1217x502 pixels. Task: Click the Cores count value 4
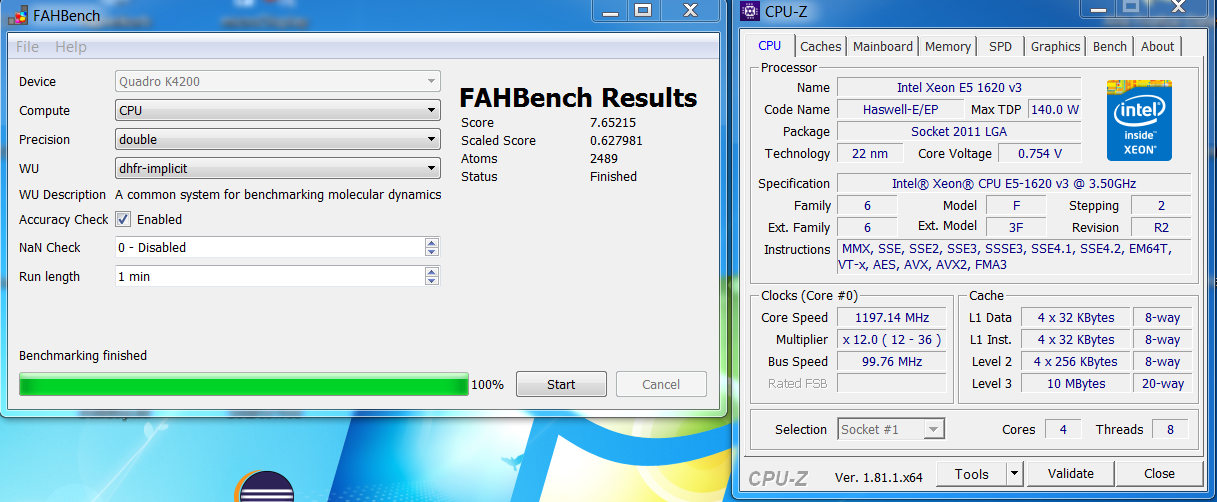tap(1063, 430)
